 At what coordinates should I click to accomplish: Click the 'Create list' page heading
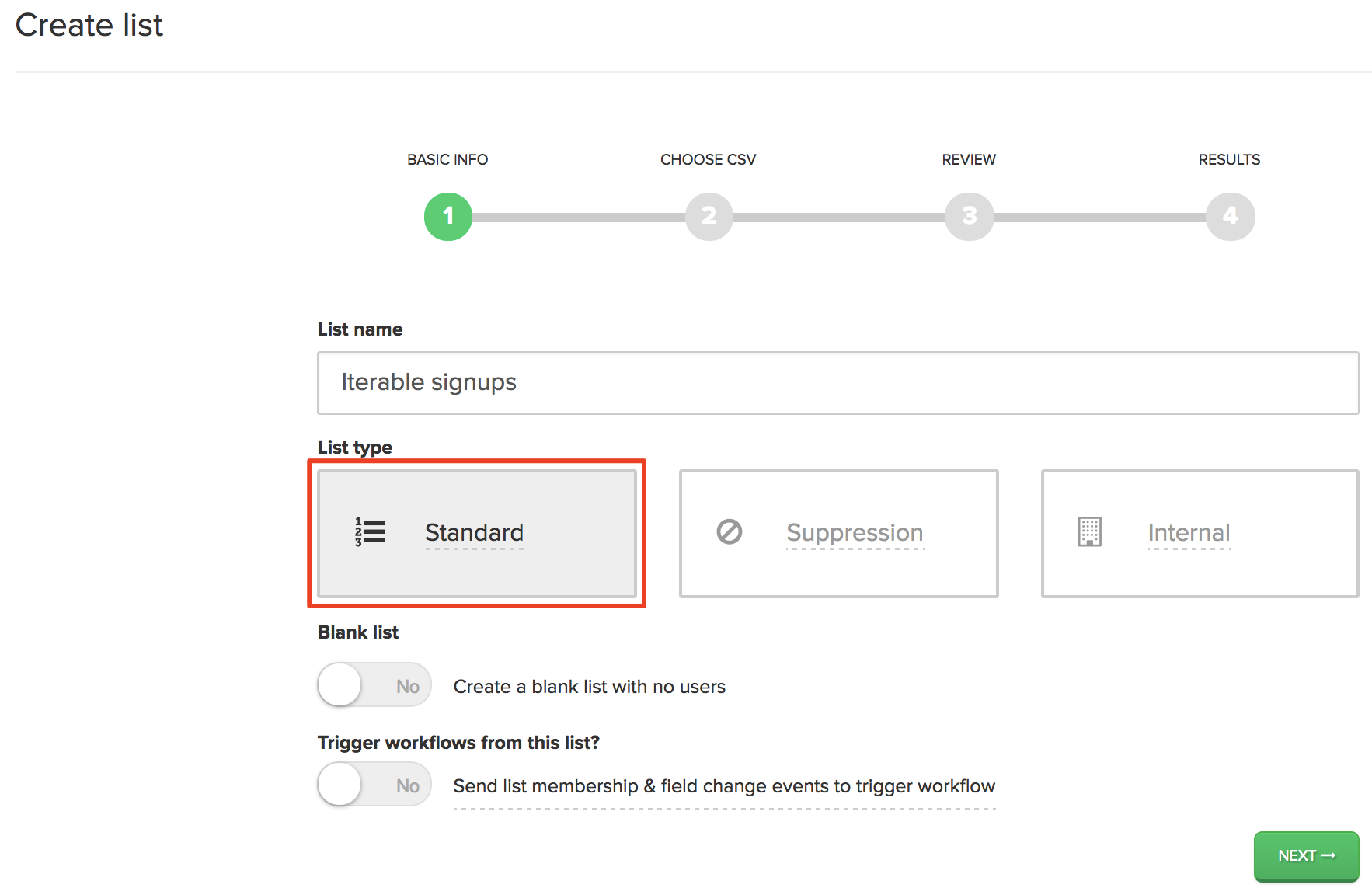click(x=89, y=25)
